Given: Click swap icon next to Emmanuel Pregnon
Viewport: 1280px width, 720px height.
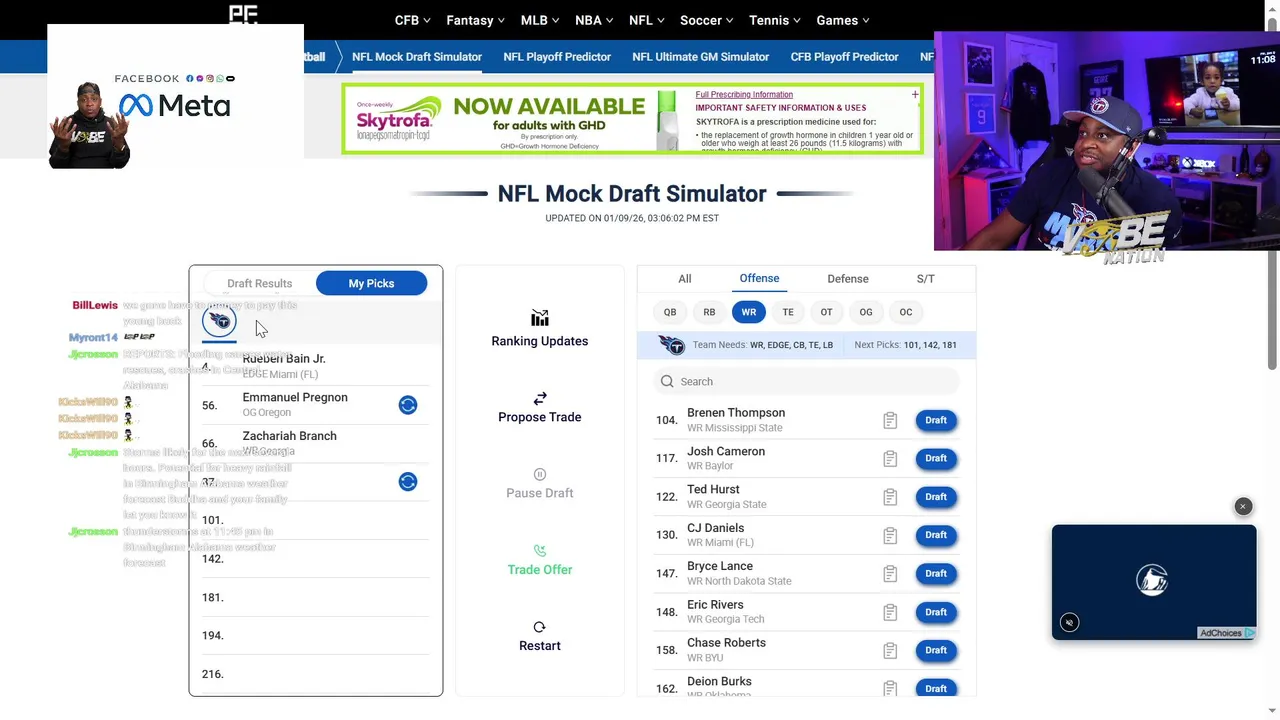Looking at the screenshot, I should coord(408,405).
